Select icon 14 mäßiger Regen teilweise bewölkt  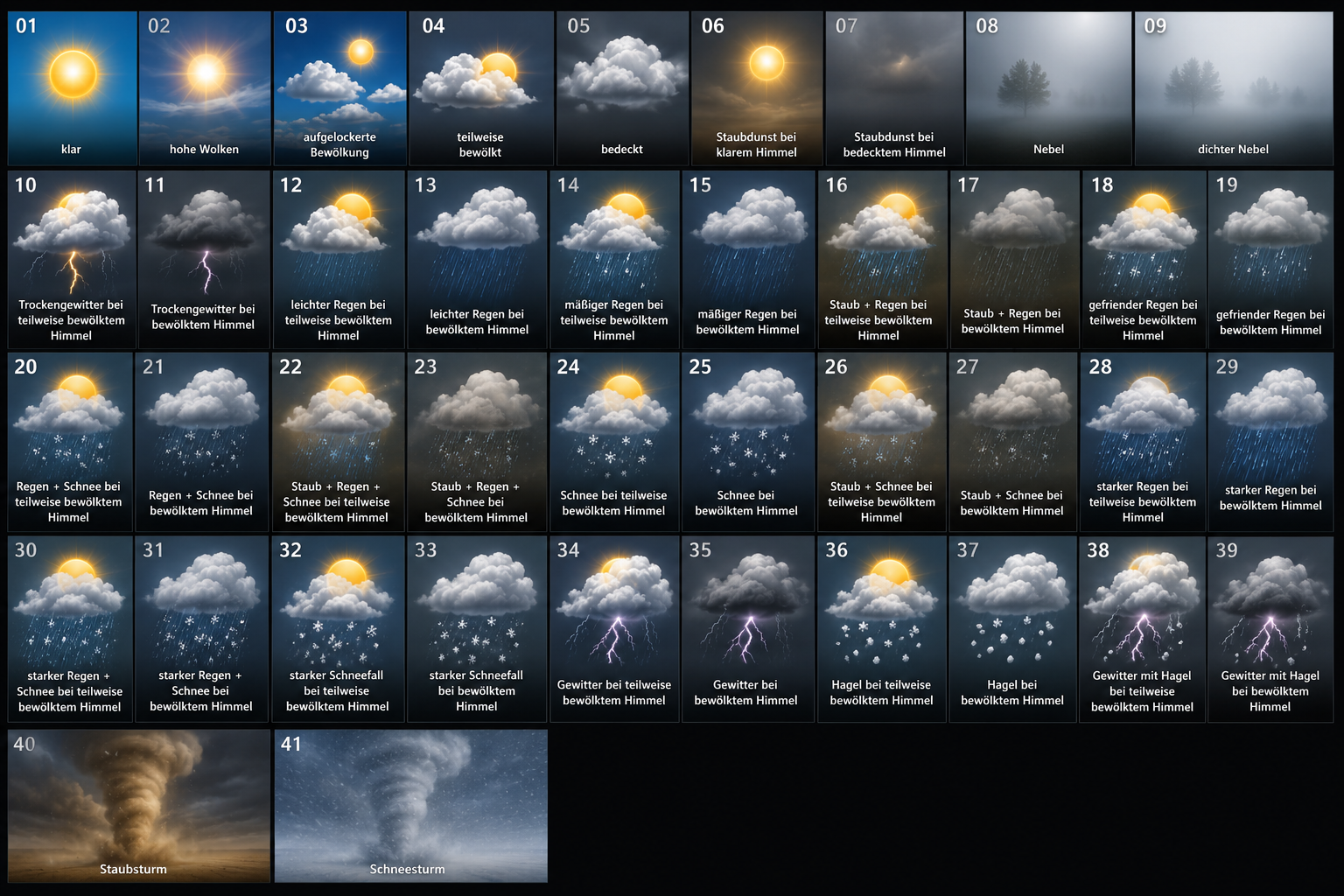click(614, 260)
